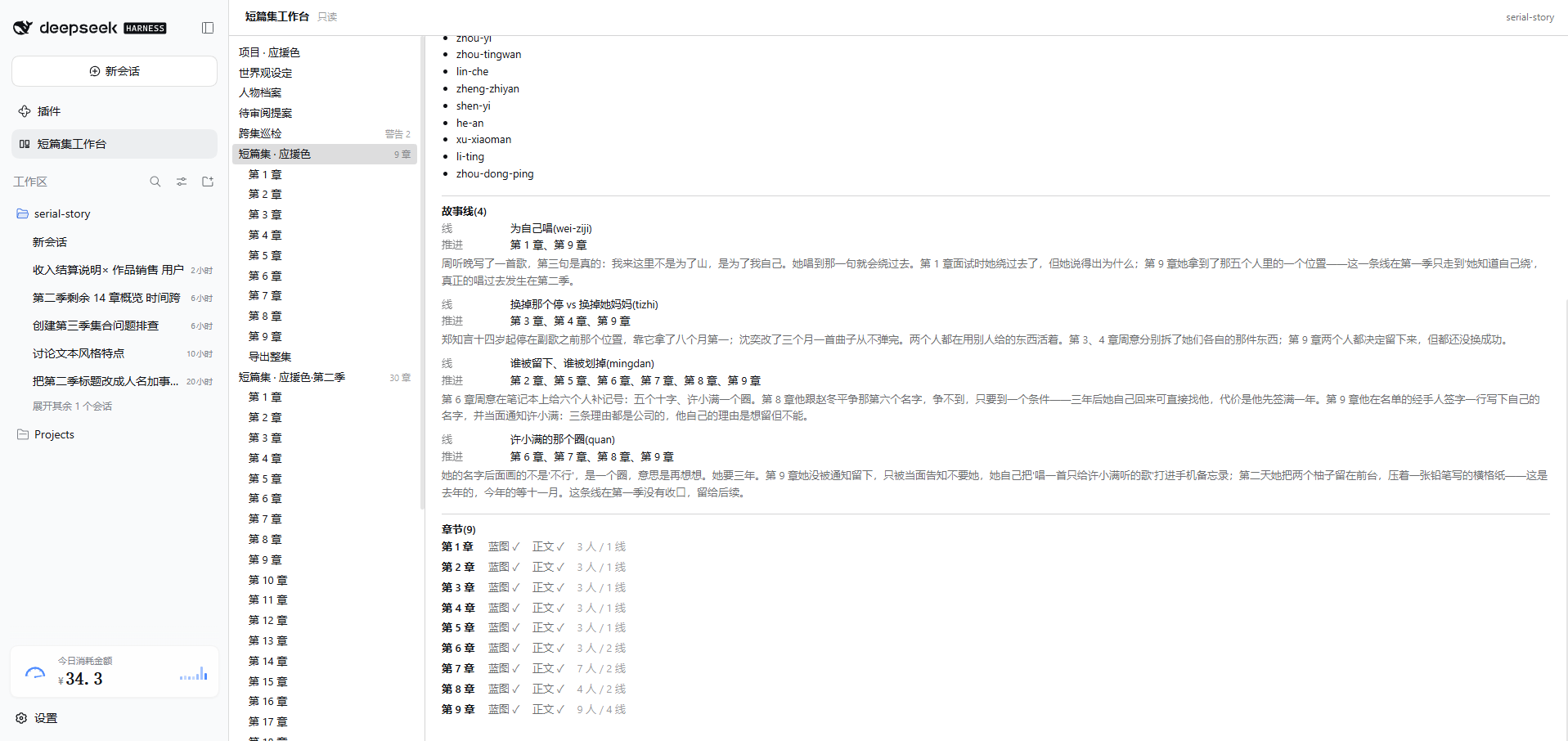Open conversation 讨论文本风格特点
Image resolution: width=1568 pixels, height=741 pixels.
pyautogui.click(x=115, y=353)
